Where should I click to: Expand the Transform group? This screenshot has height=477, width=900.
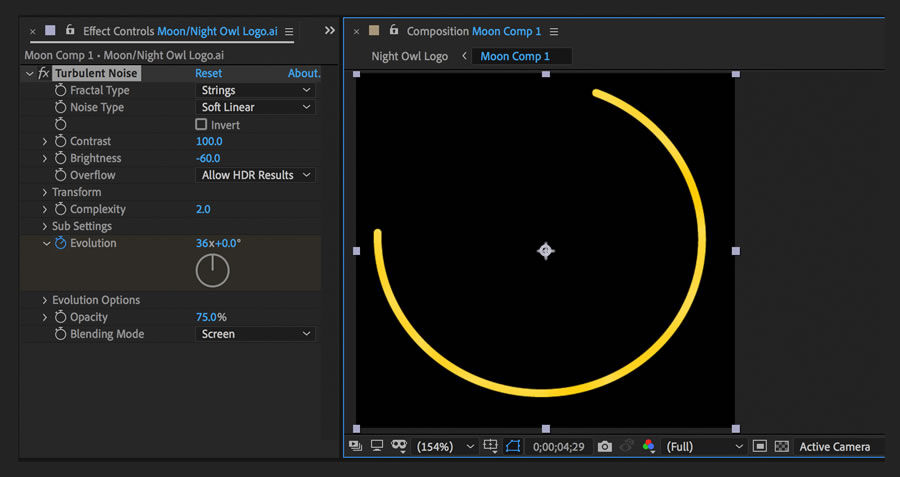click(x=45, y=192)
